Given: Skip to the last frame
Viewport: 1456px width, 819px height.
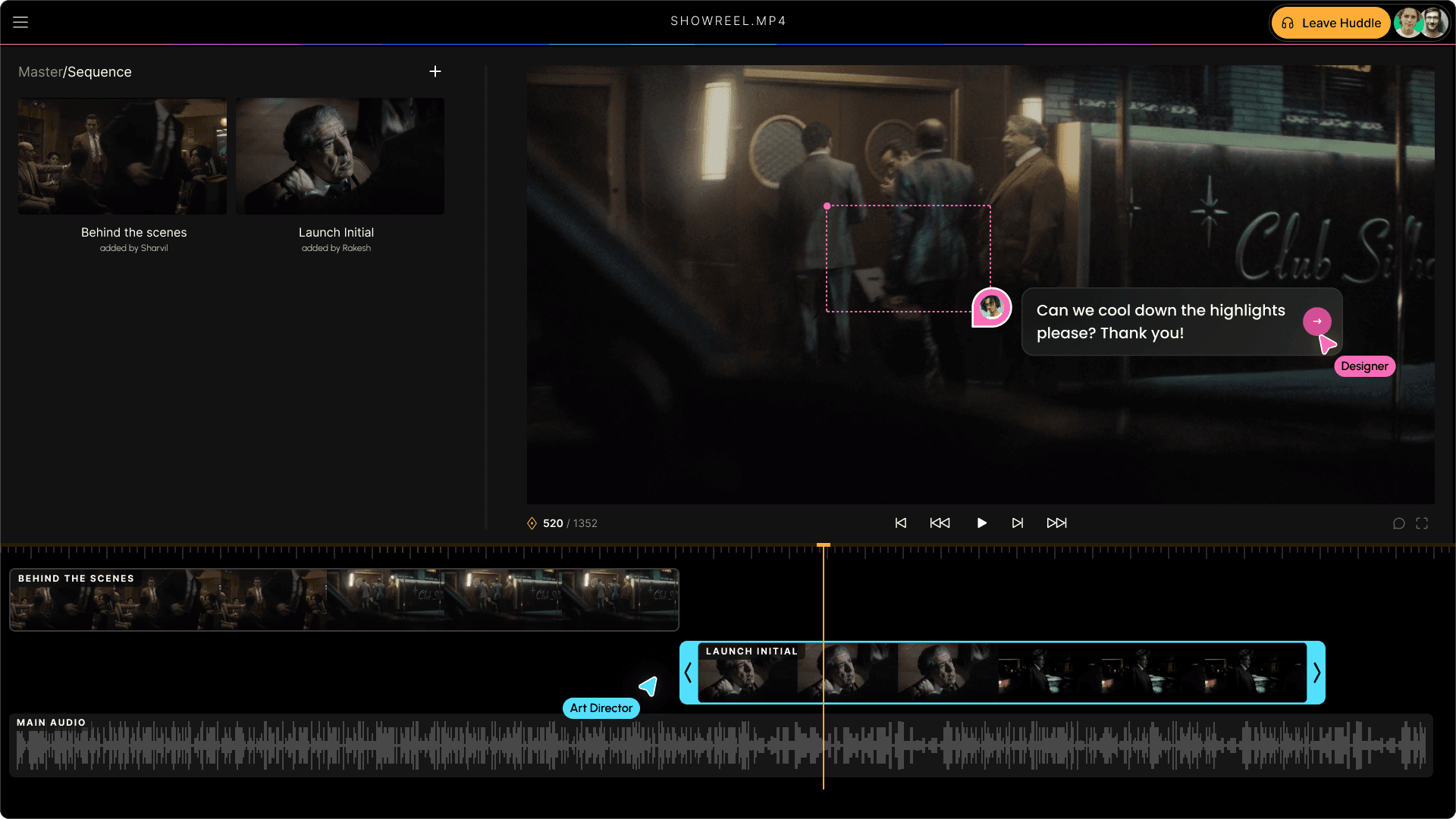Looking at the screenshot, I should tap(1057, 522).
